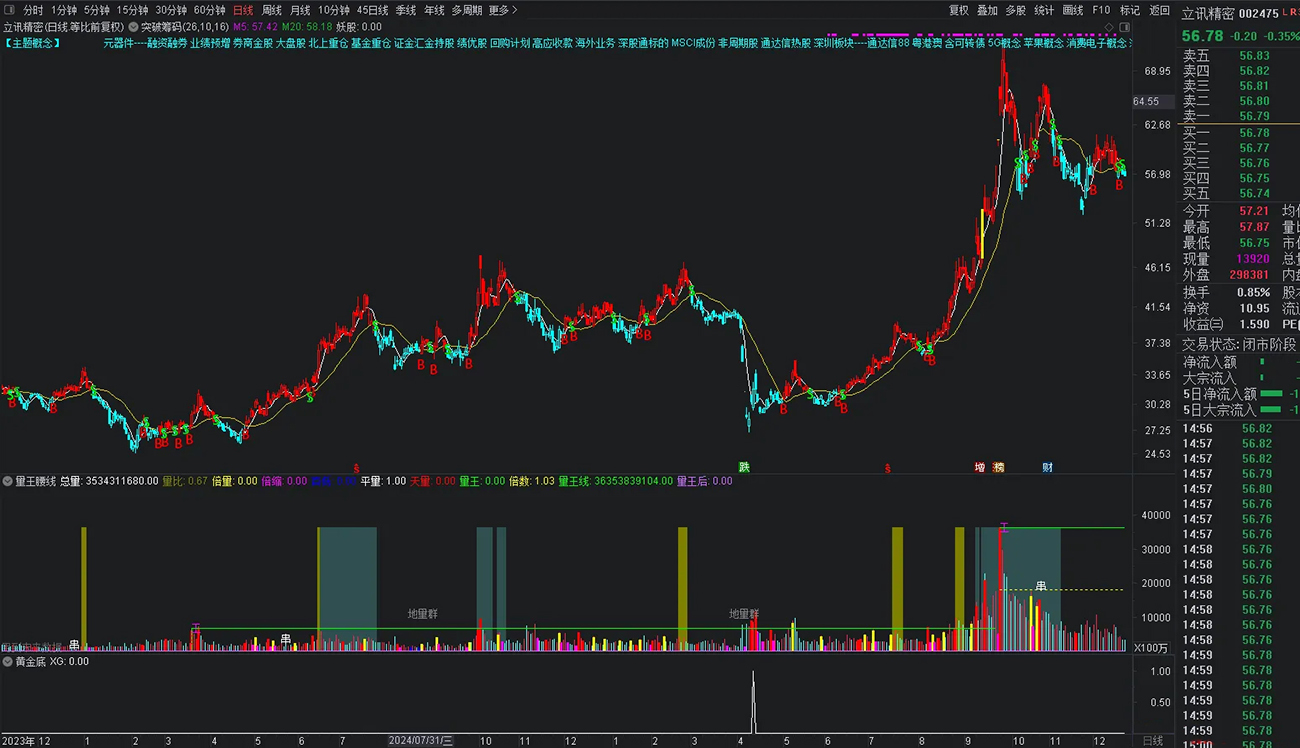This screenshot has height=748, width=1300.
Task: Toggle the side panel layout icon
Action: pyautogui.click(x=1125, y=27)
